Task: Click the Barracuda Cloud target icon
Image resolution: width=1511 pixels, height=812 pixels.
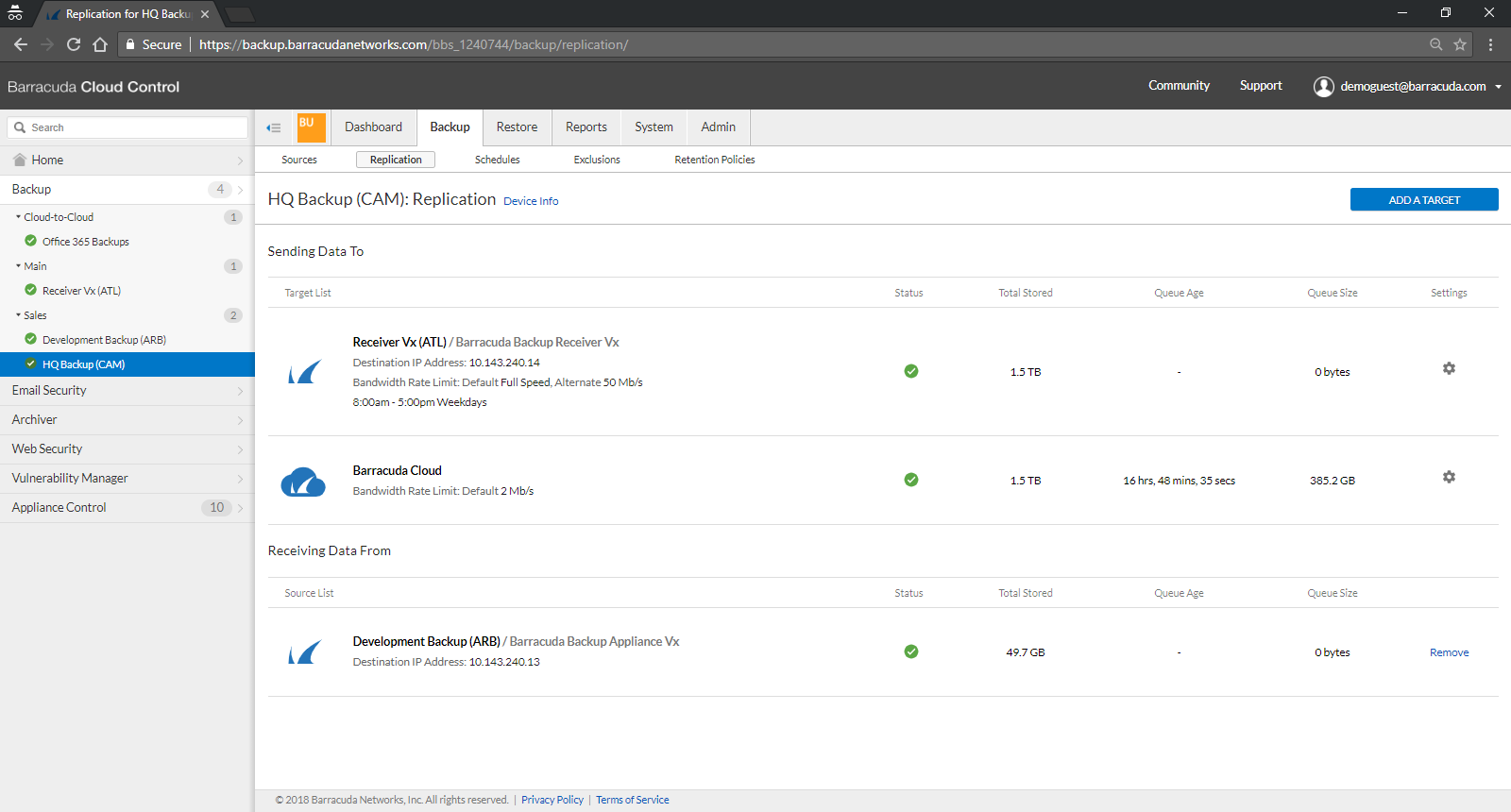Action: (x=303, y=482)
